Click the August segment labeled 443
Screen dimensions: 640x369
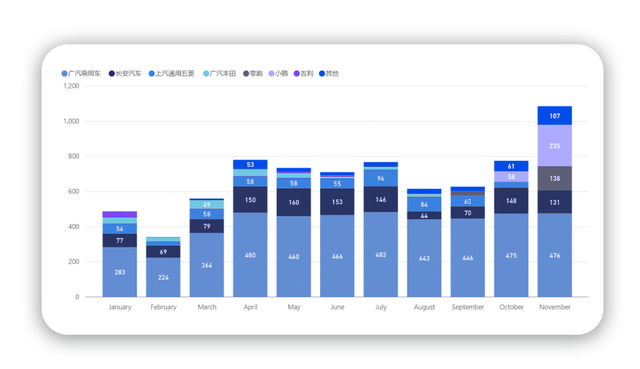(424, 258)
